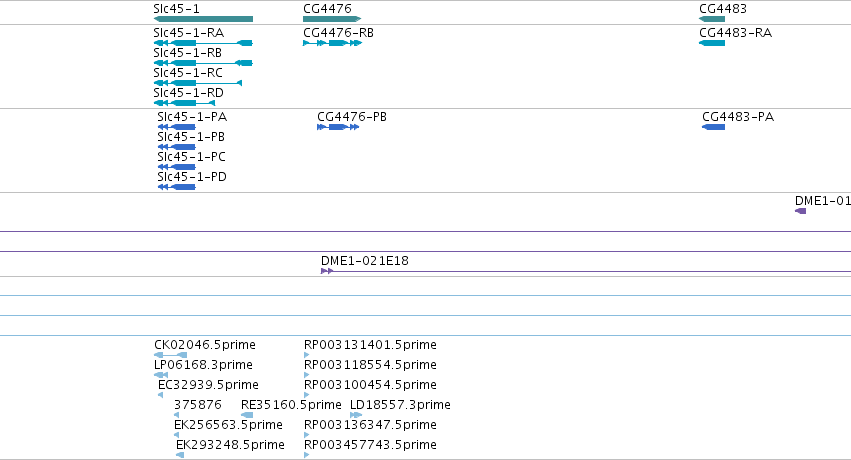Select the Slc45-1 gene bar
This screenshot has height=460, width=851.
click(203, 19)
